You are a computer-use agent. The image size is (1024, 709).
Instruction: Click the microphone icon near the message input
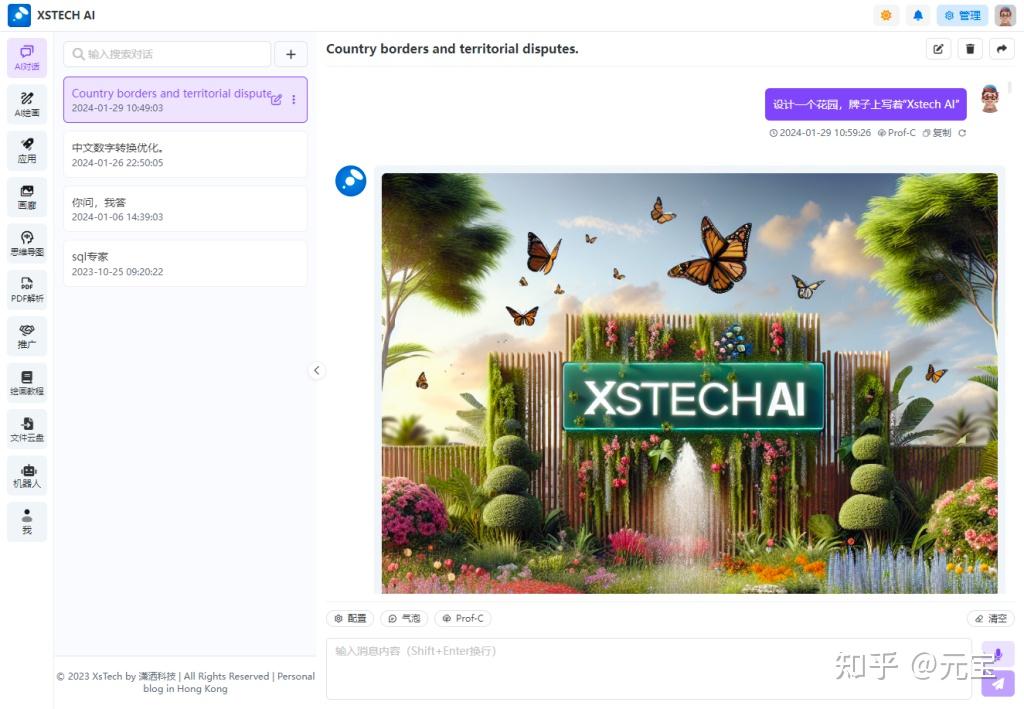[x=996, y=654]
